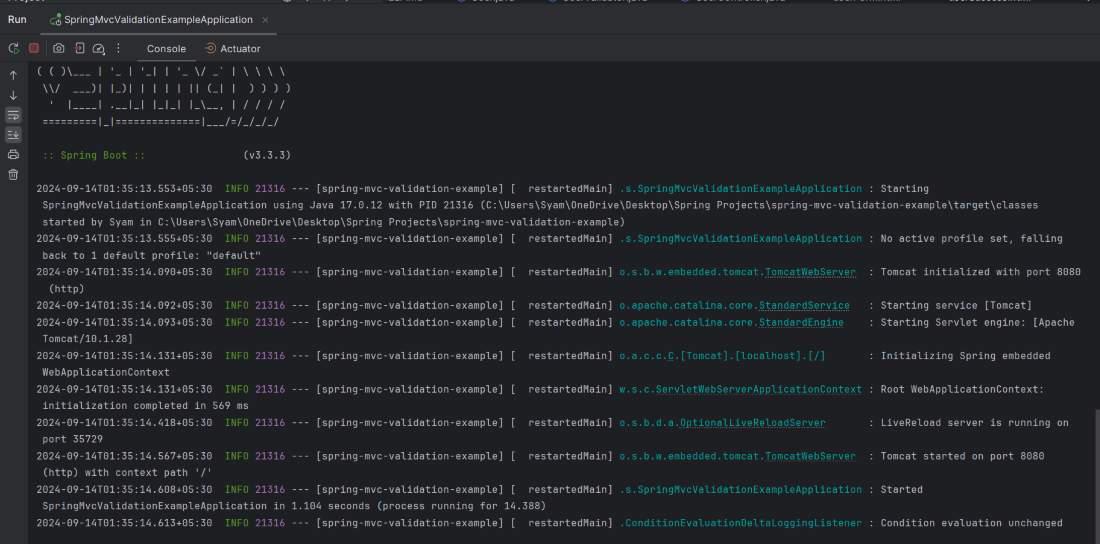This screenshot has height=544, width=1100.
Task: Click 'Starting service [Tomcat]' message
Action: click(955, 306)
